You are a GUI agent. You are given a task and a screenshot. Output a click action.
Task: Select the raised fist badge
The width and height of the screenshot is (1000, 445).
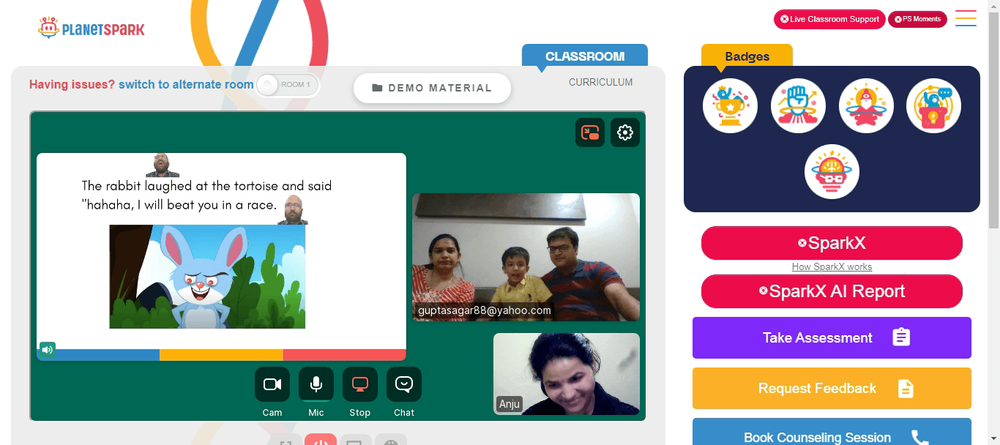[x=798, y=106]
